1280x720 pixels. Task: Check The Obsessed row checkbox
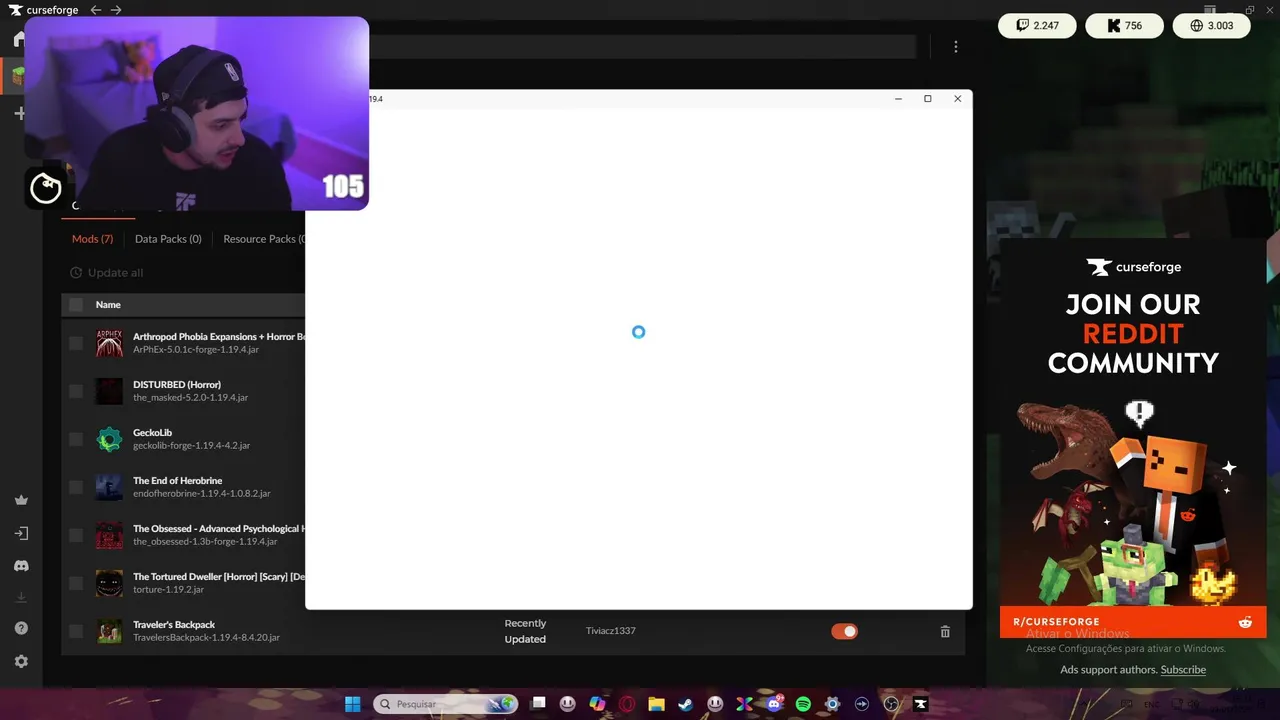point(76,535)
